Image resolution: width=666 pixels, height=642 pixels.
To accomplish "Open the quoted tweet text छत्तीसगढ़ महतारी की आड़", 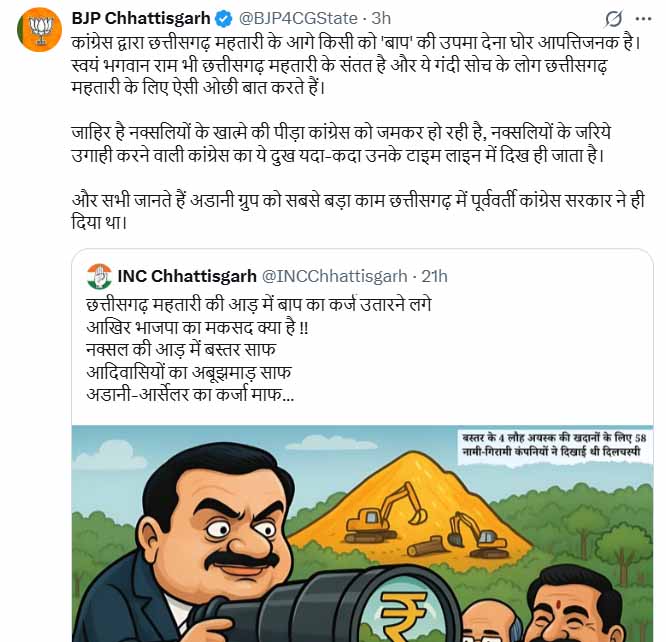I will coord(258,350).
